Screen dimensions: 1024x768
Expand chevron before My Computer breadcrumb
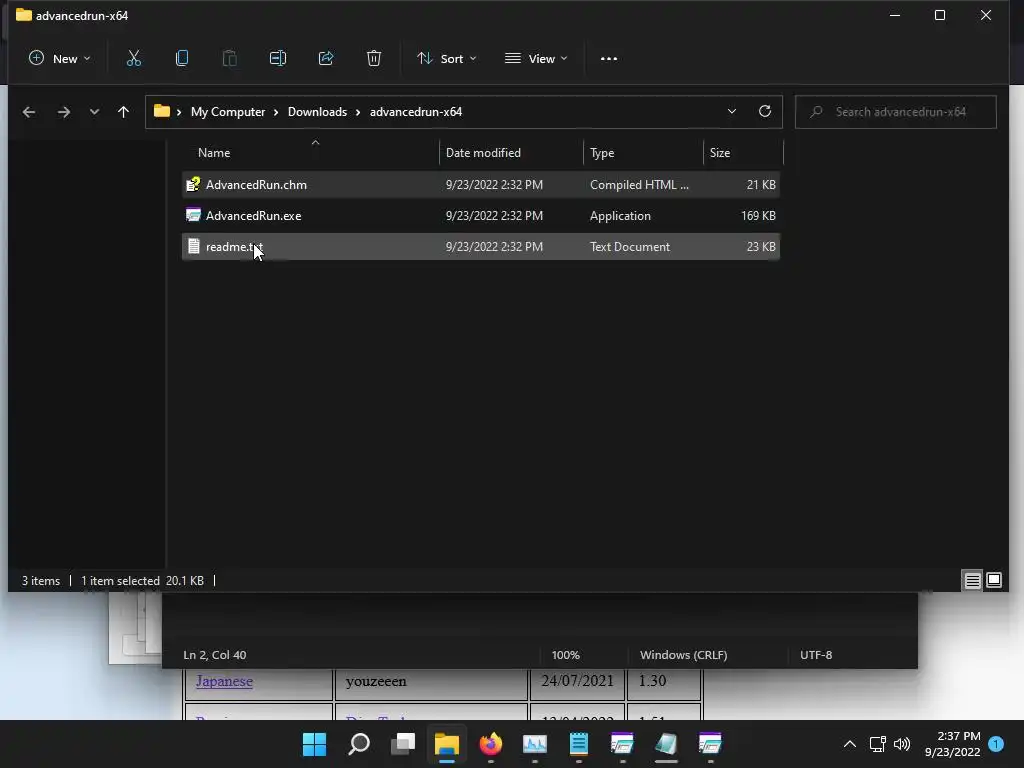click(x=179, y=112)
